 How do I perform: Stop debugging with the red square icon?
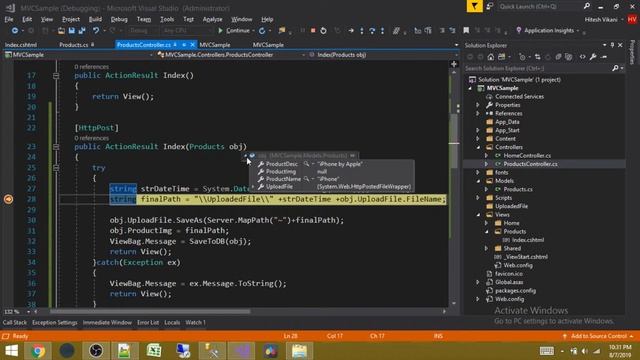click(313, 31)
